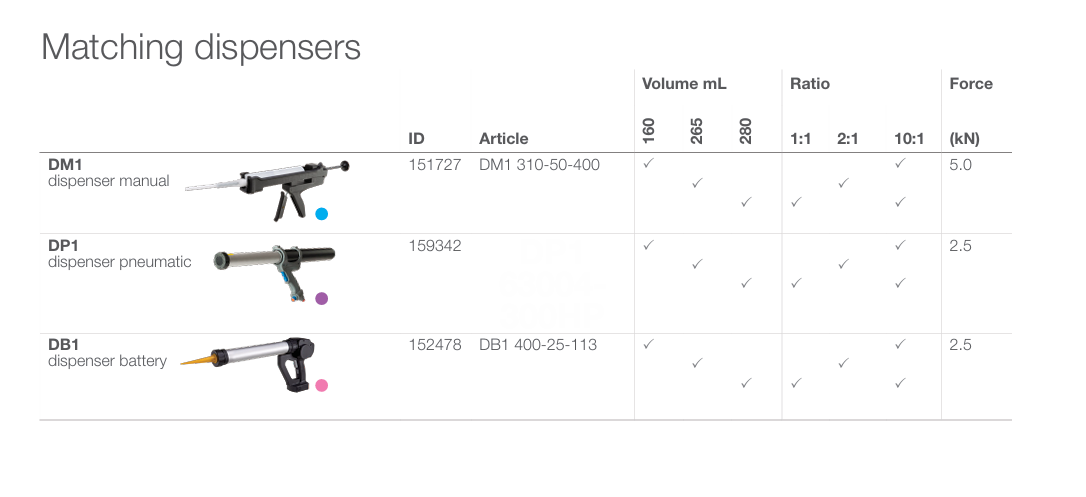Viewport: 1086px width, 497px height.
Task: Click DM1 checkmark under 160 mL column
Action: point(648,163)
